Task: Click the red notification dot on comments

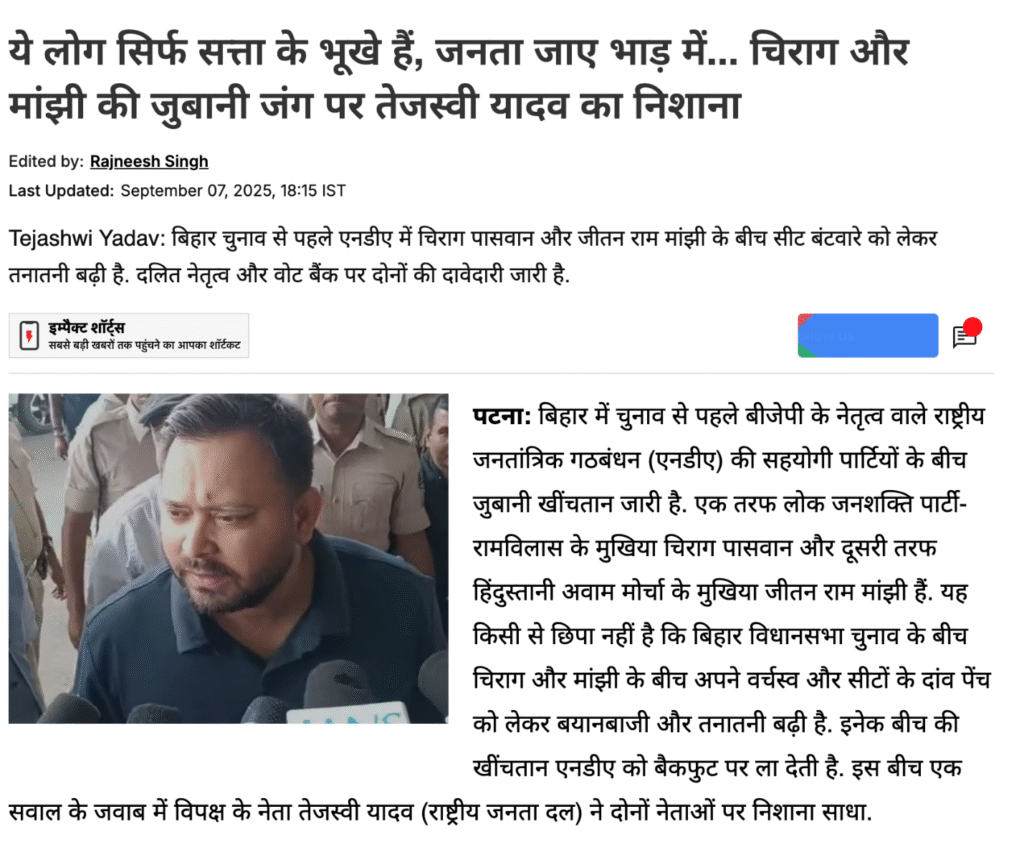Action: 972,326
